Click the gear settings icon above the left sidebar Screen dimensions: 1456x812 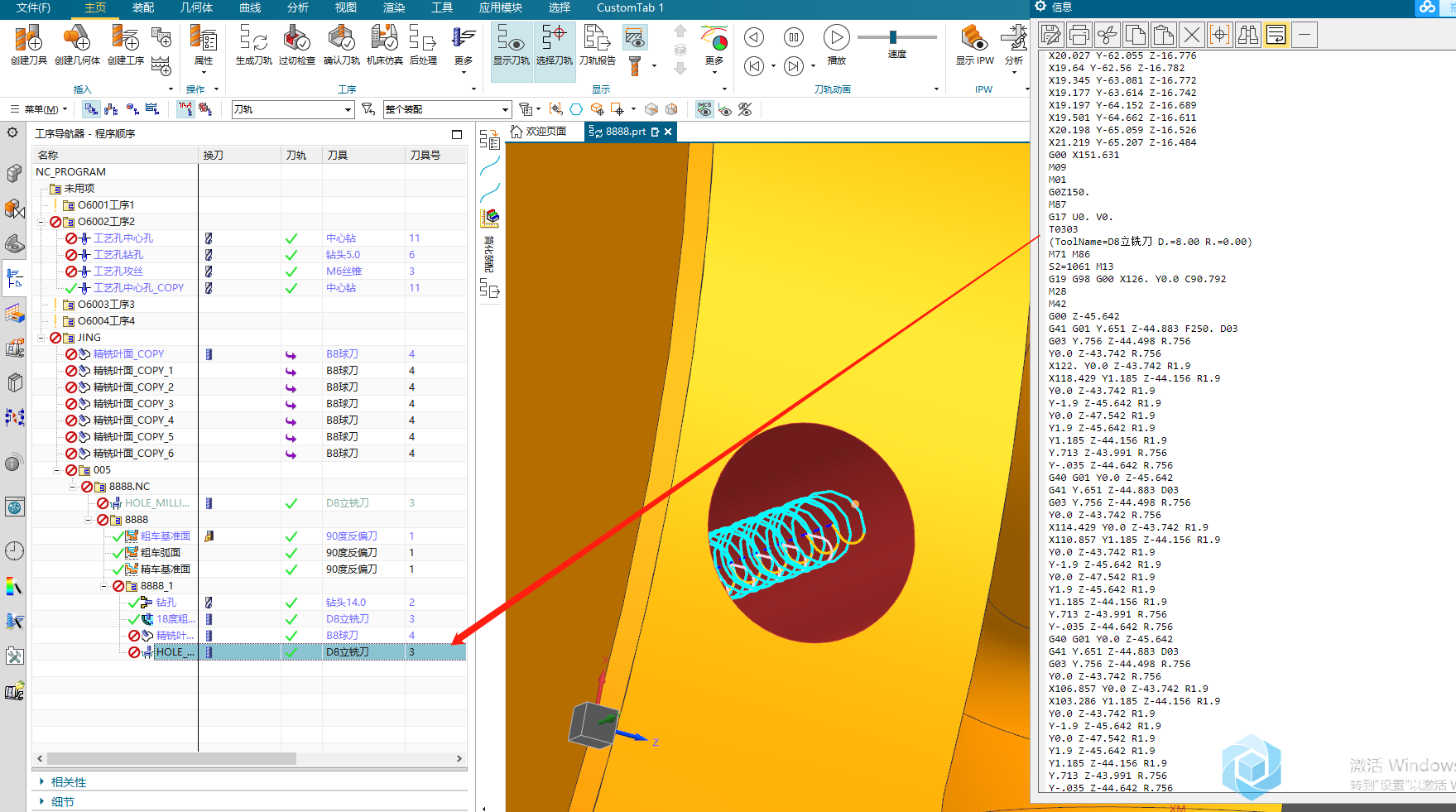pos(12,132)
